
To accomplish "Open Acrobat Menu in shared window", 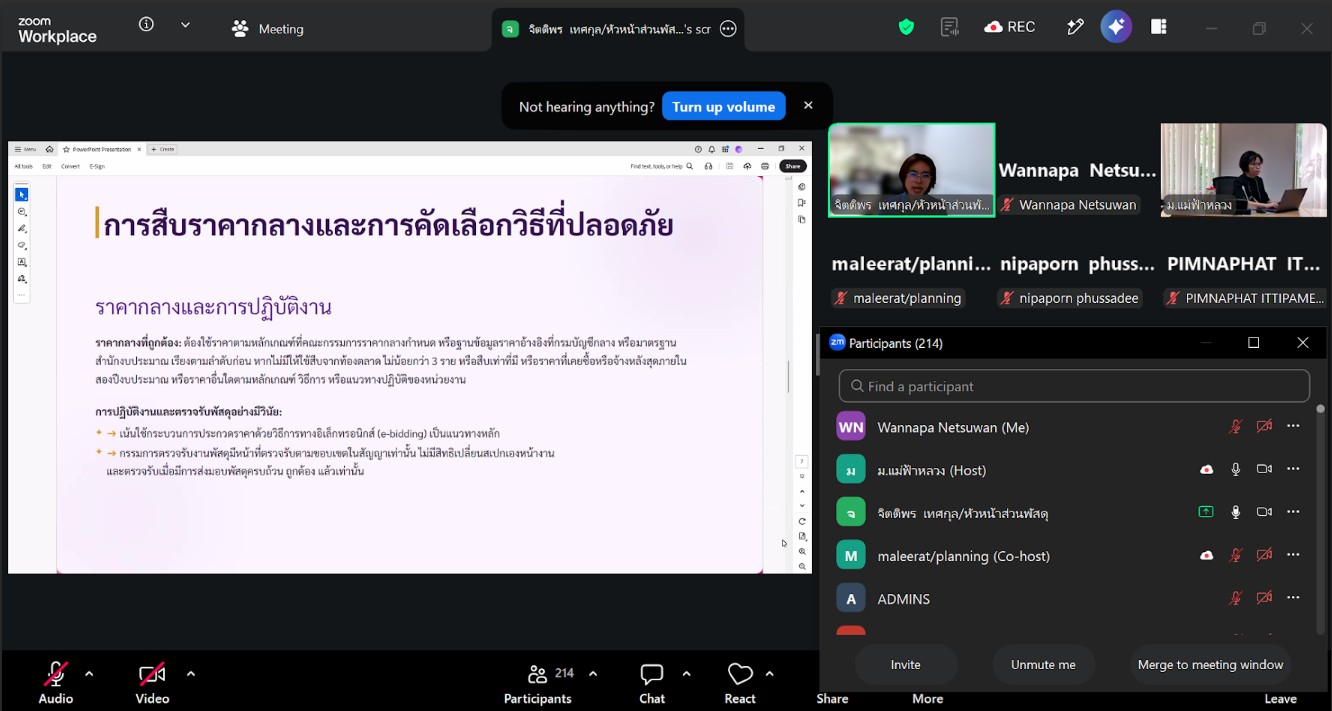I will tap(26, 149).
